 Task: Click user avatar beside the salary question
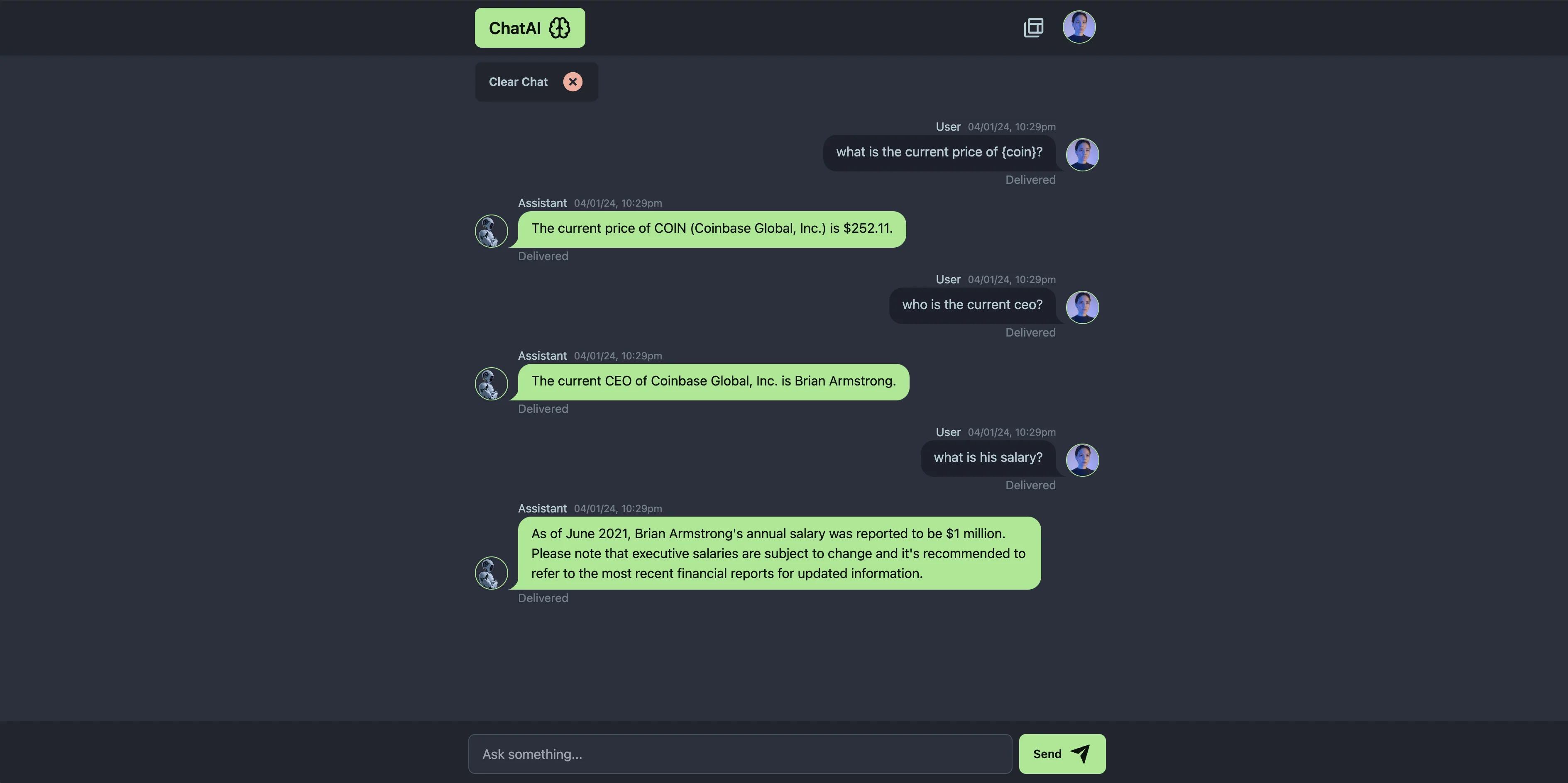click(1081, 460)
